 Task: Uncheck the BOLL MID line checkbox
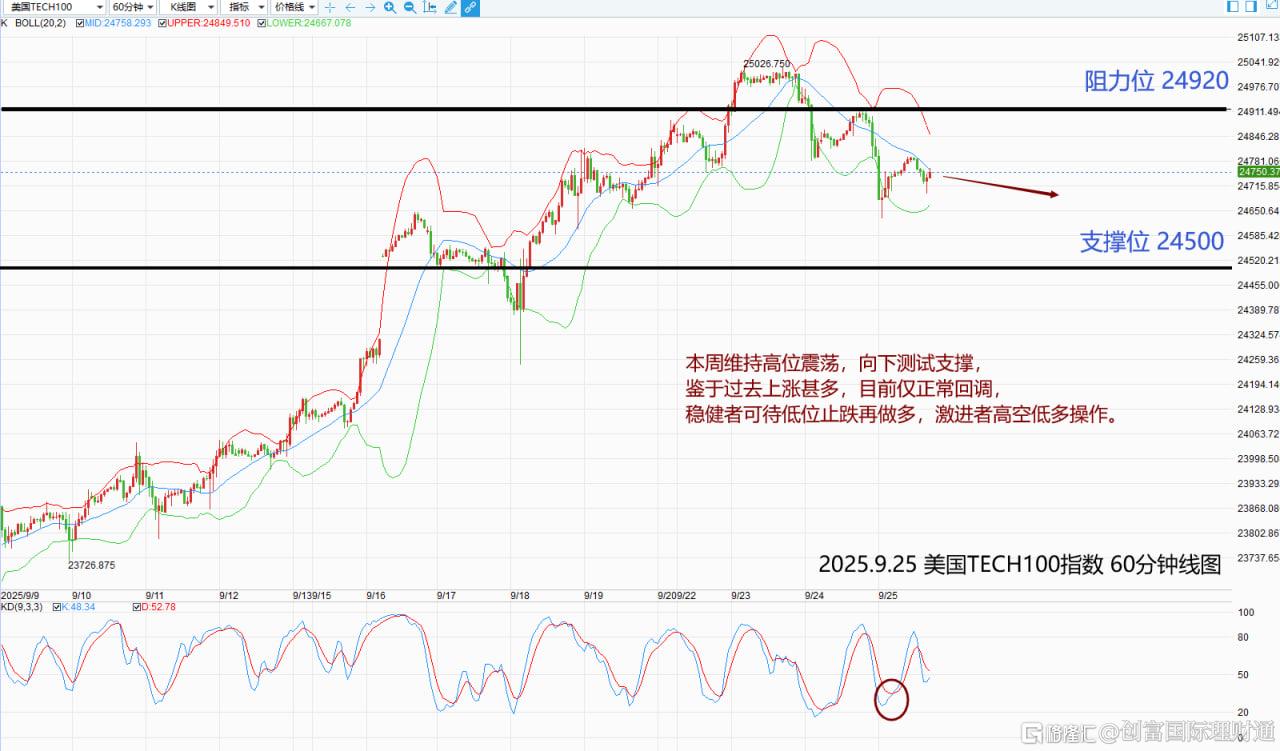tap(79, 22)
